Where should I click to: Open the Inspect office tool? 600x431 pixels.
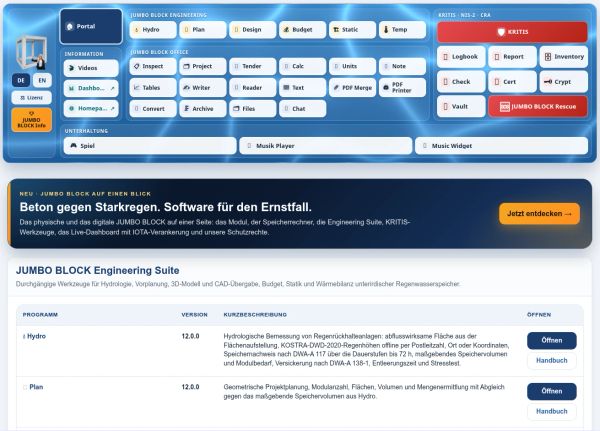point(153,66)
